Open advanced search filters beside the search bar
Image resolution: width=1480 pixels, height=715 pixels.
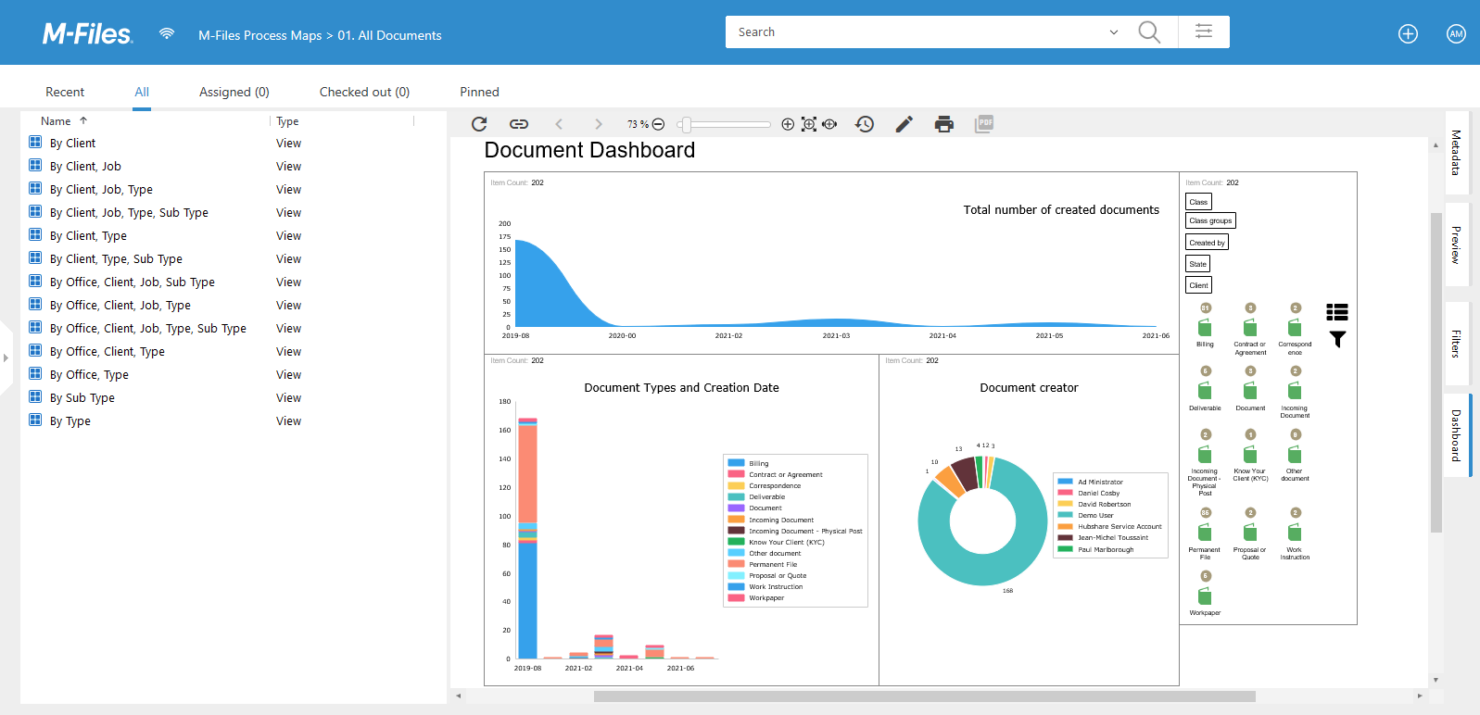click(x=1203, y=31)
